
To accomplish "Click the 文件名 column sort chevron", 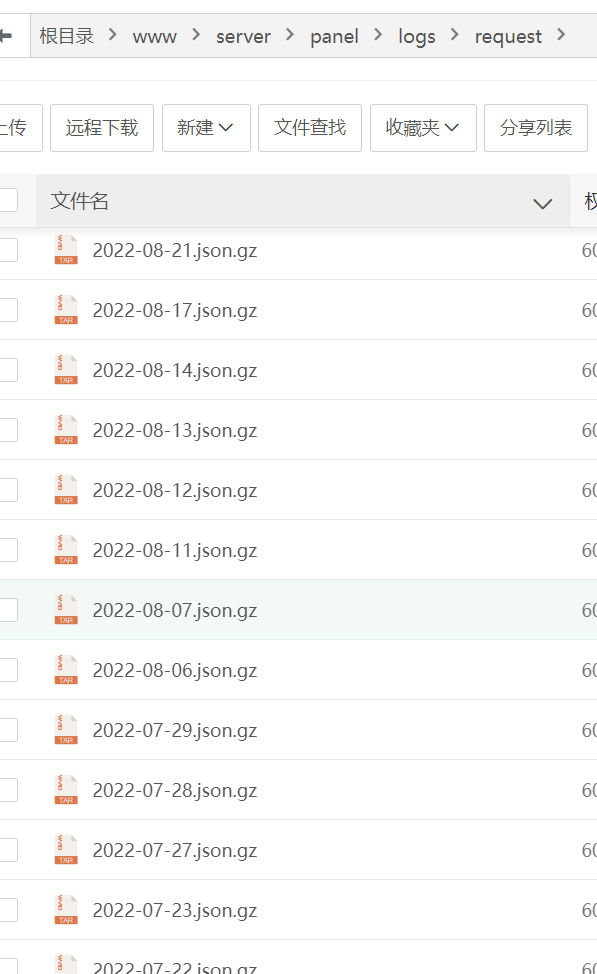I will [x=542, y=203].
